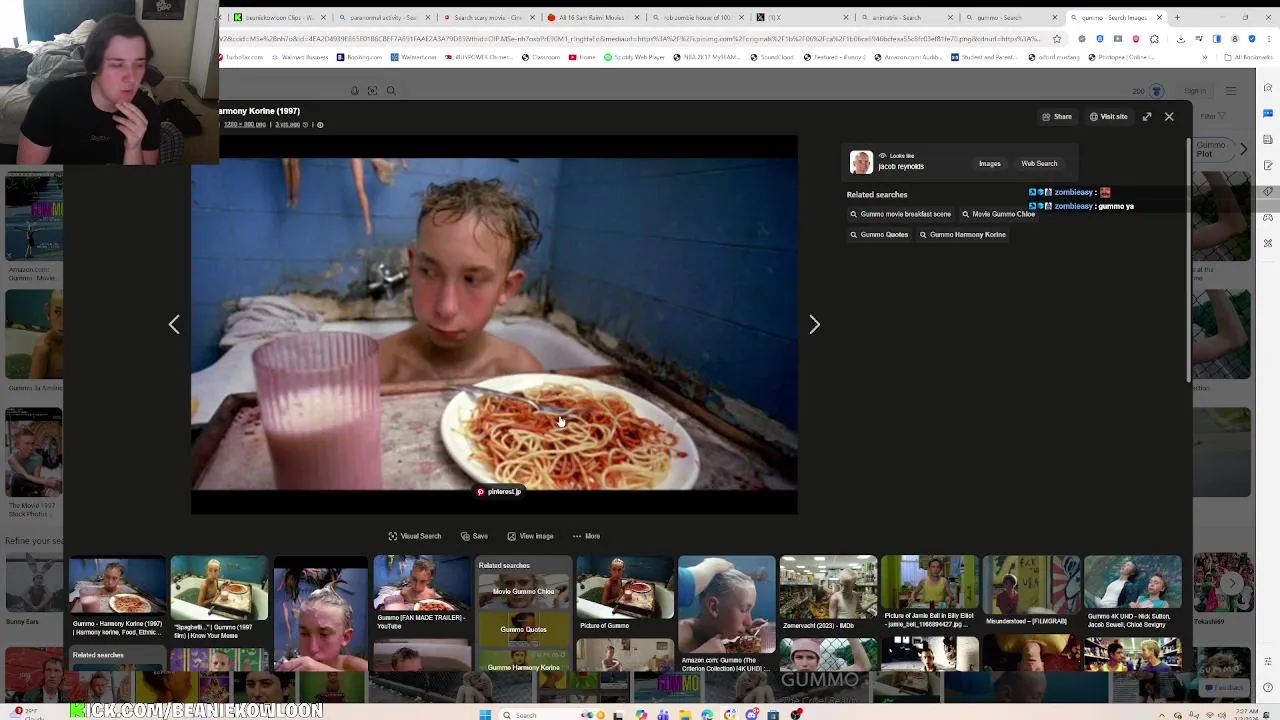Open 'Amazon.com: Gummo (The Criterion Collection)' thumbnail
Image resolution: width=1280 pixels, height=720 pixels.
(x=726, y=613)
